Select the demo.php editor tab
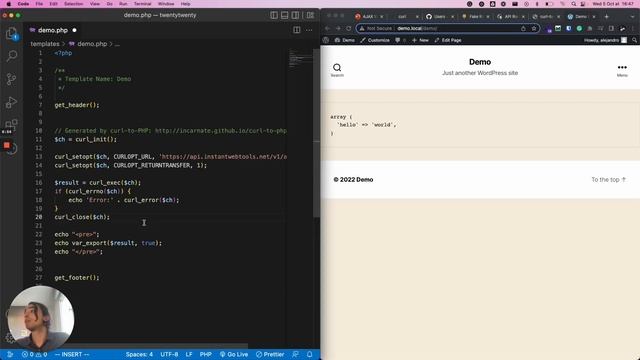 pyautogui.click(x=53, y=30)
